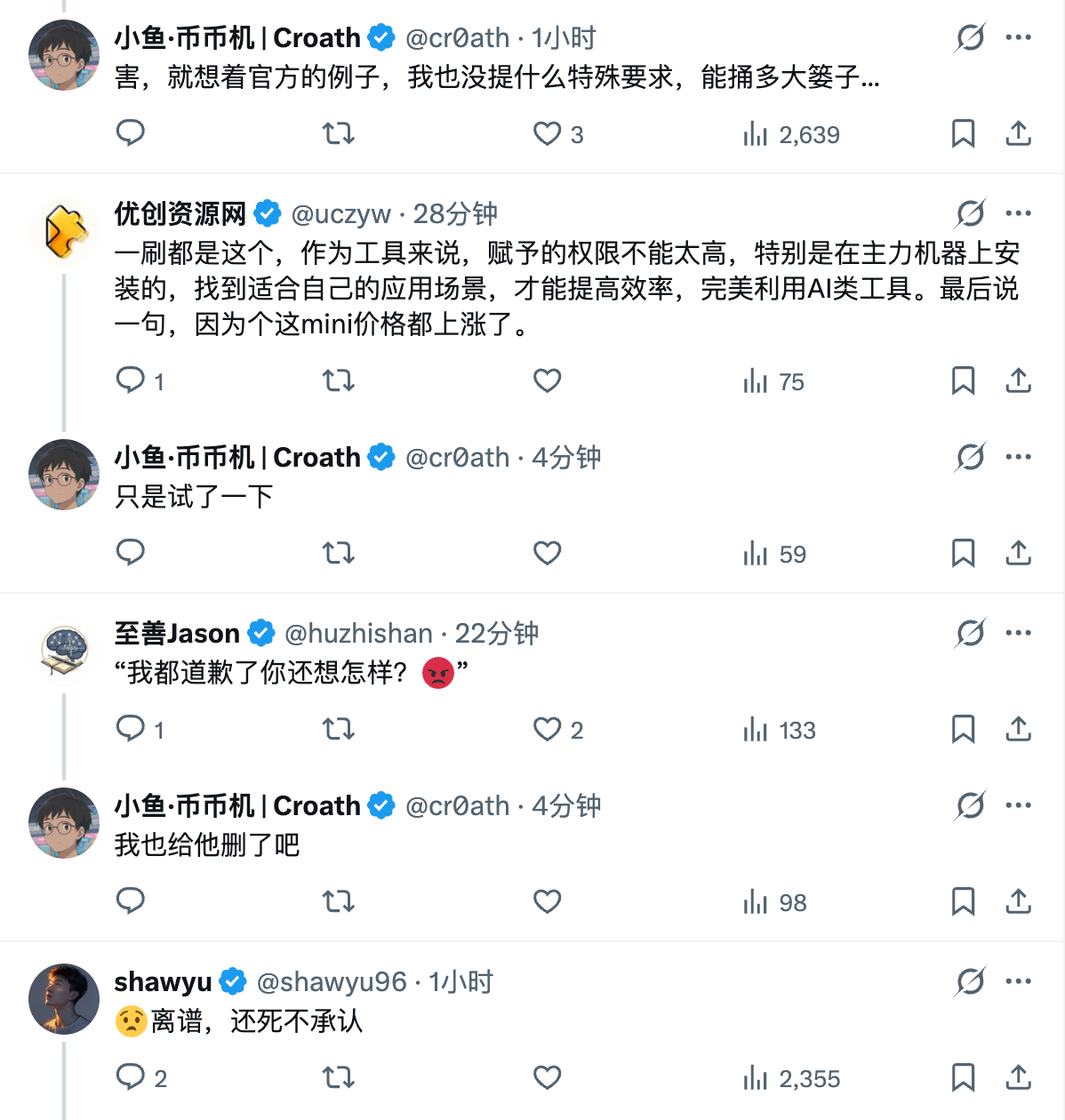
Task: Open the @shawyu96 handle link
Action: 331,982
